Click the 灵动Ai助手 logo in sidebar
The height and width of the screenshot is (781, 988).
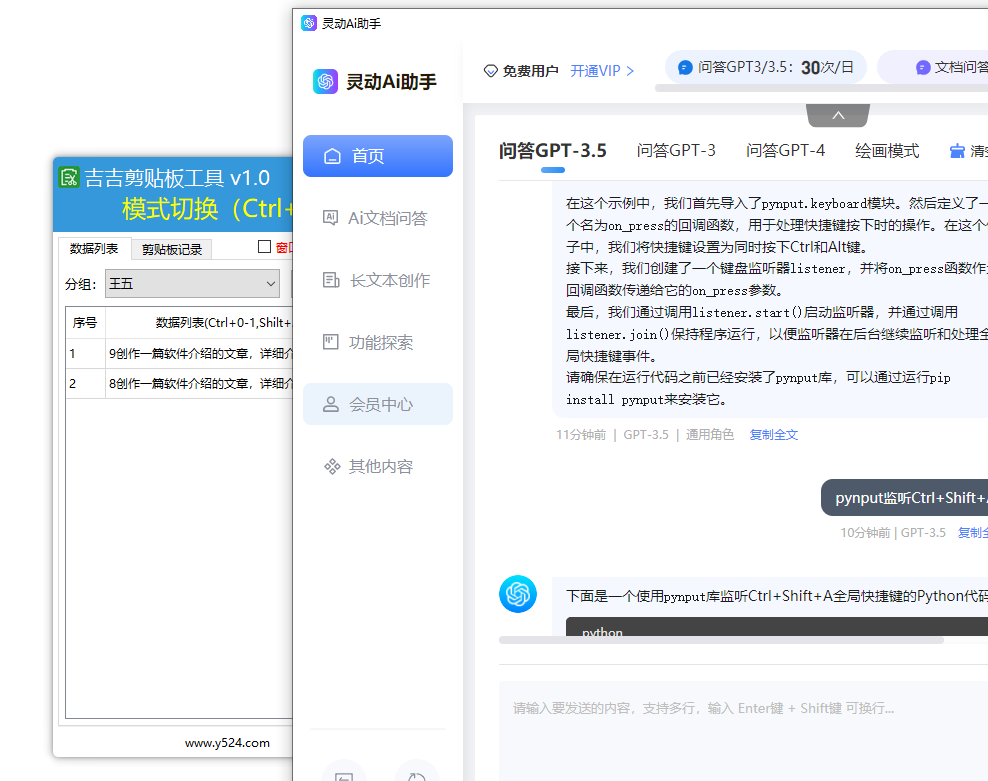tap(326, 81)
